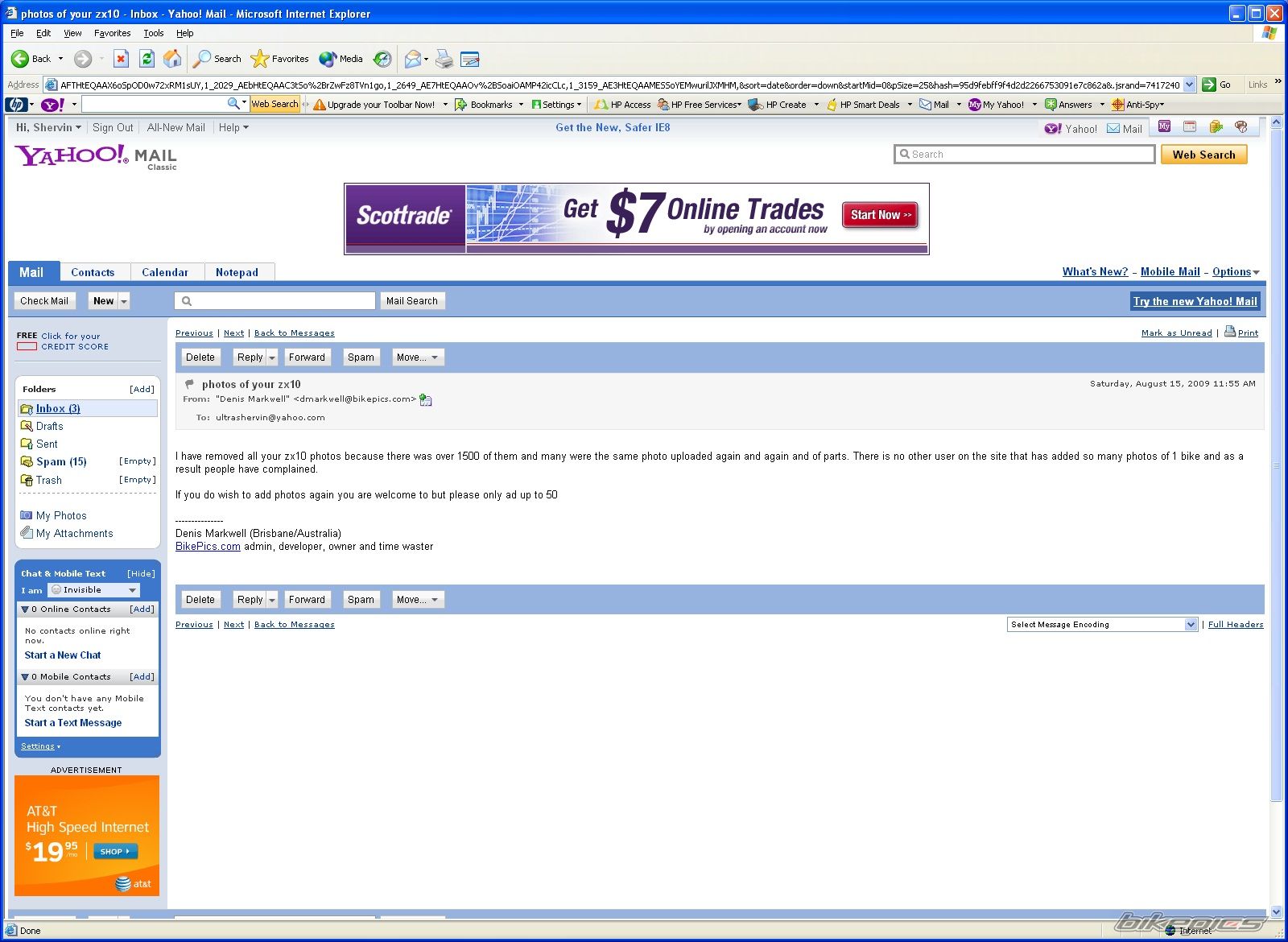Open the Options dropdown link
The height and width of the screenshot is (942, 1288).
coord(1236,272)
